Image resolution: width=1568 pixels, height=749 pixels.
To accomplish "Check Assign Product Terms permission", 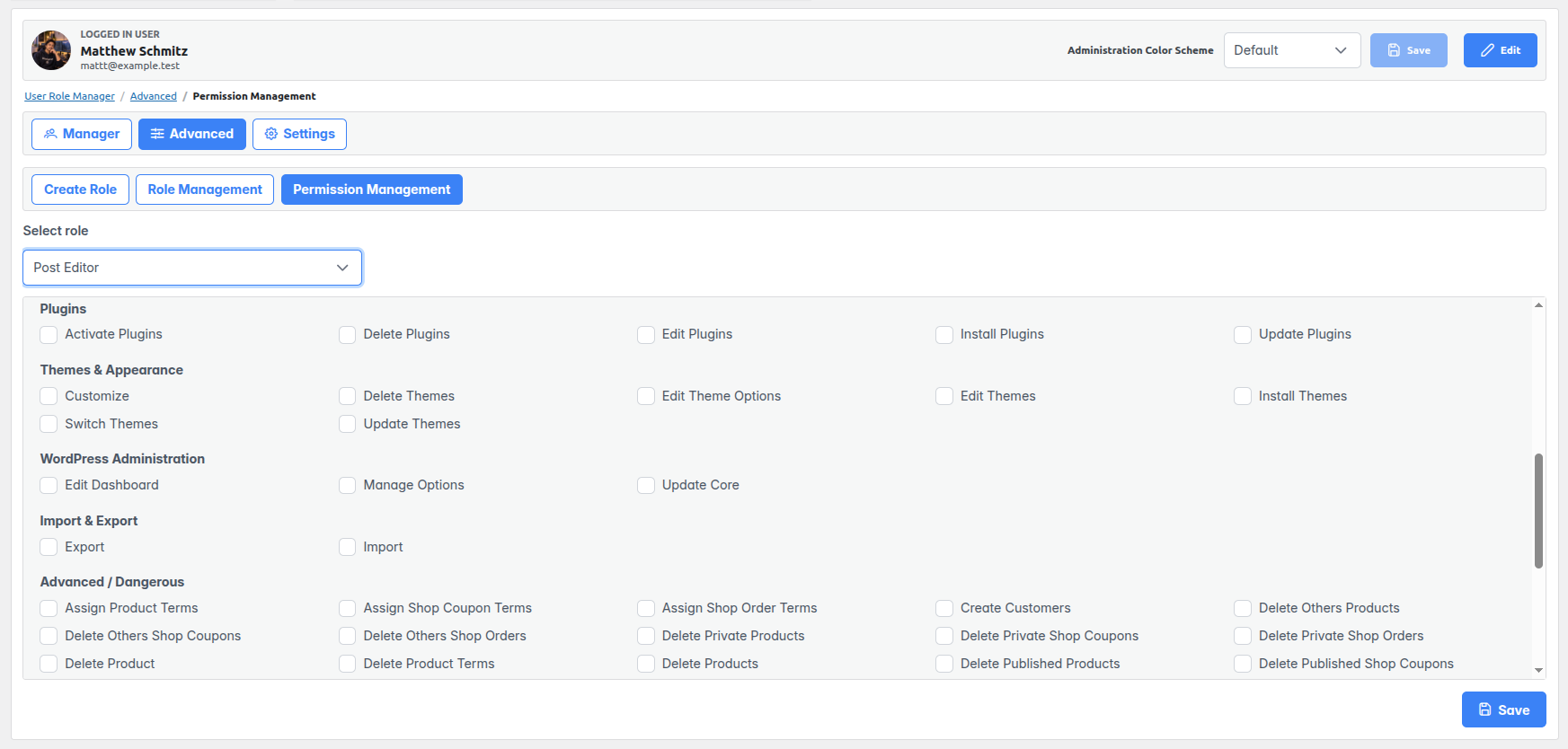I will click(49, 609).
